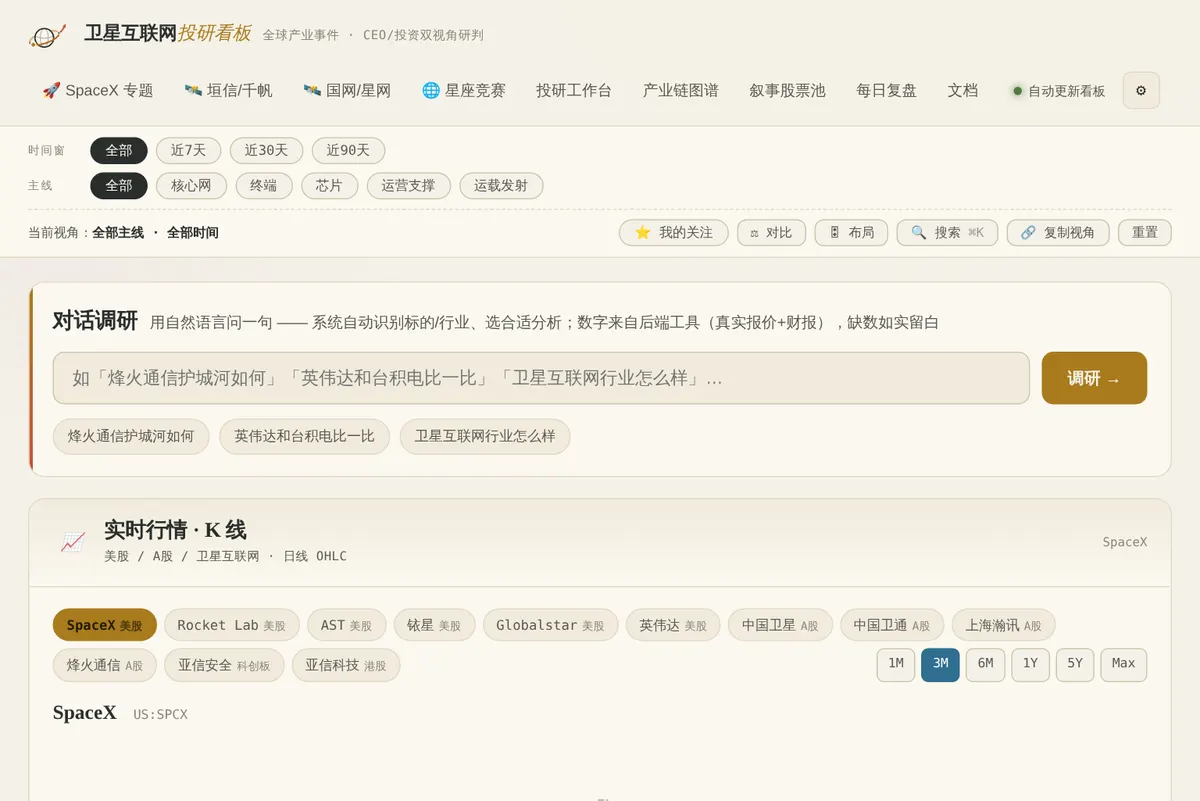Viewport: 1200px width, 801px height.
Task: Open 叙事股票池 tab
Action: [788, 90]
